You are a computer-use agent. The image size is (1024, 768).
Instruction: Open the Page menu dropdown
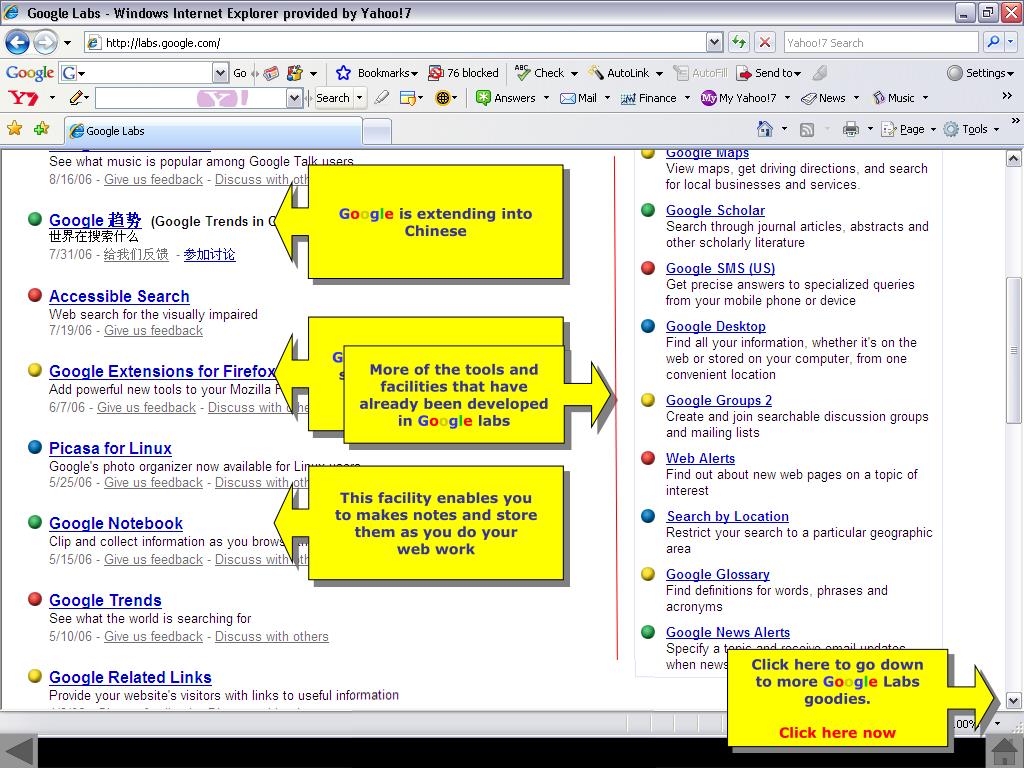click(909, 129)
